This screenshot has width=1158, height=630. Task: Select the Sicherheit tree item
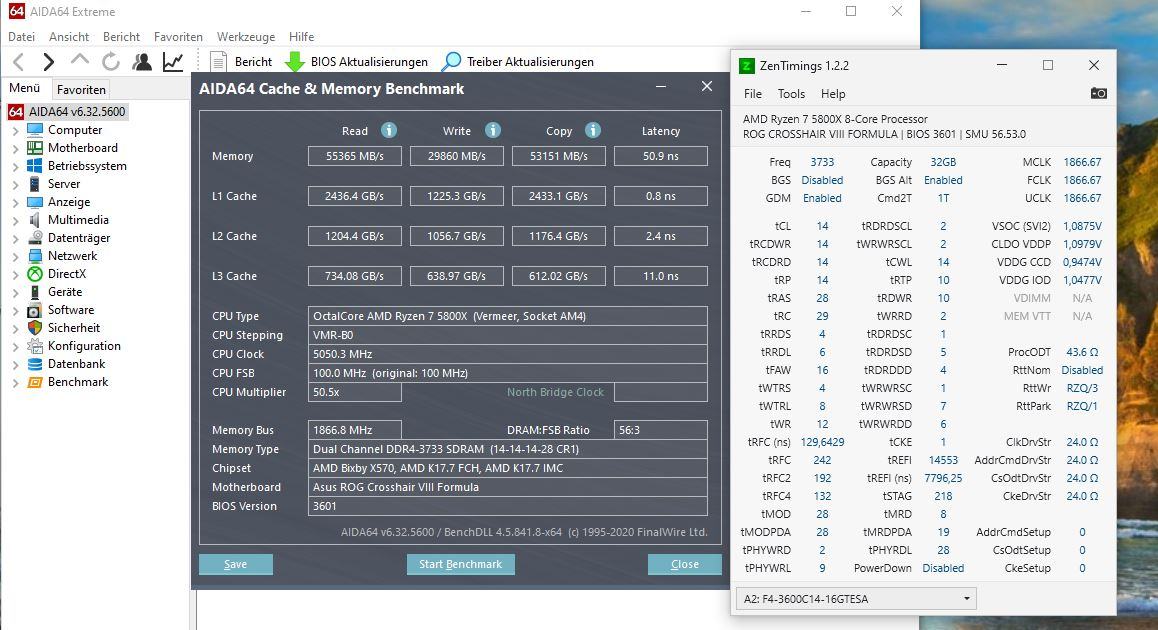[x=74, y=328]
